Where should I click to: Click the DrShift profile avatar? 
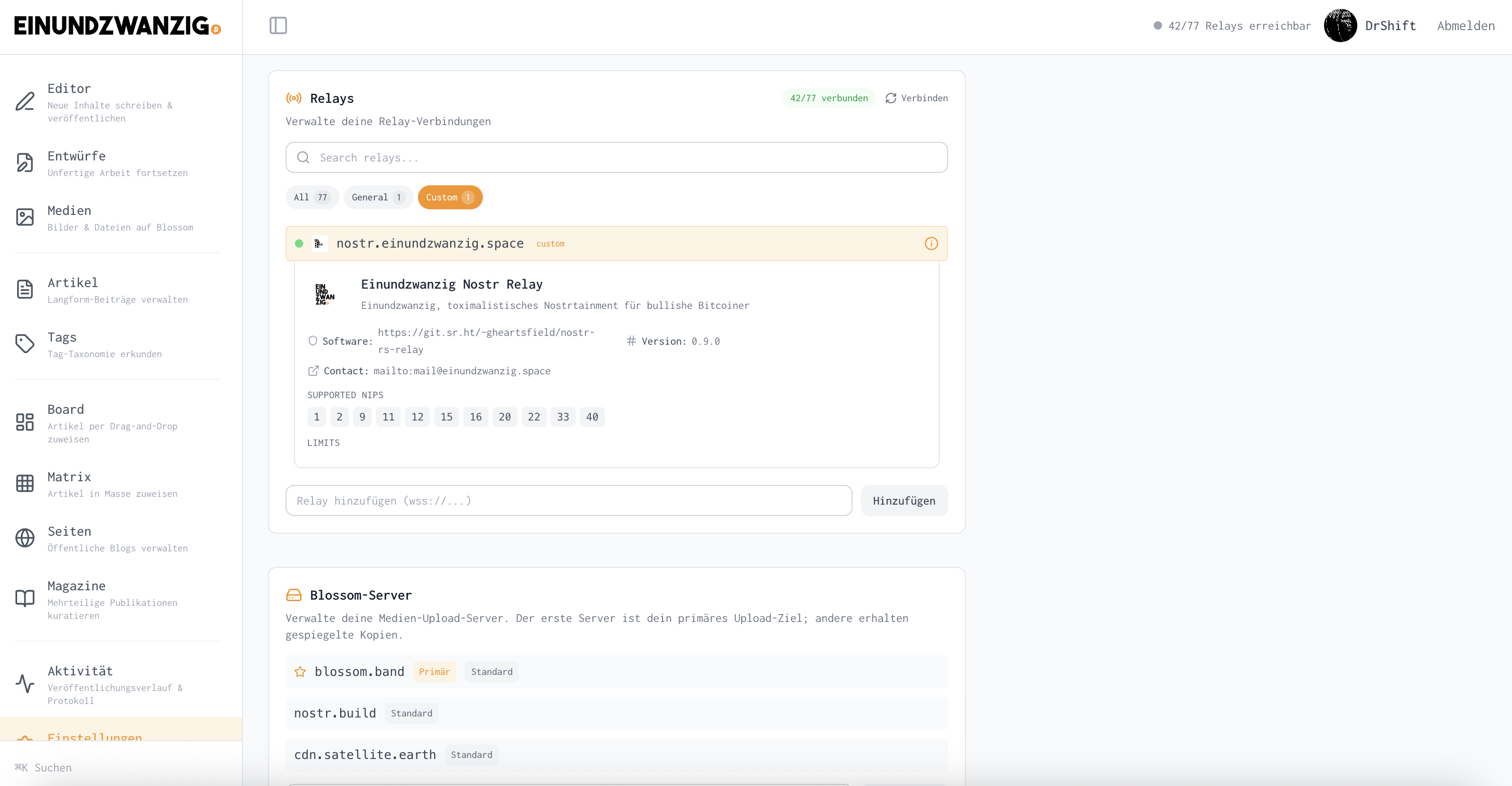point(1340,26)
